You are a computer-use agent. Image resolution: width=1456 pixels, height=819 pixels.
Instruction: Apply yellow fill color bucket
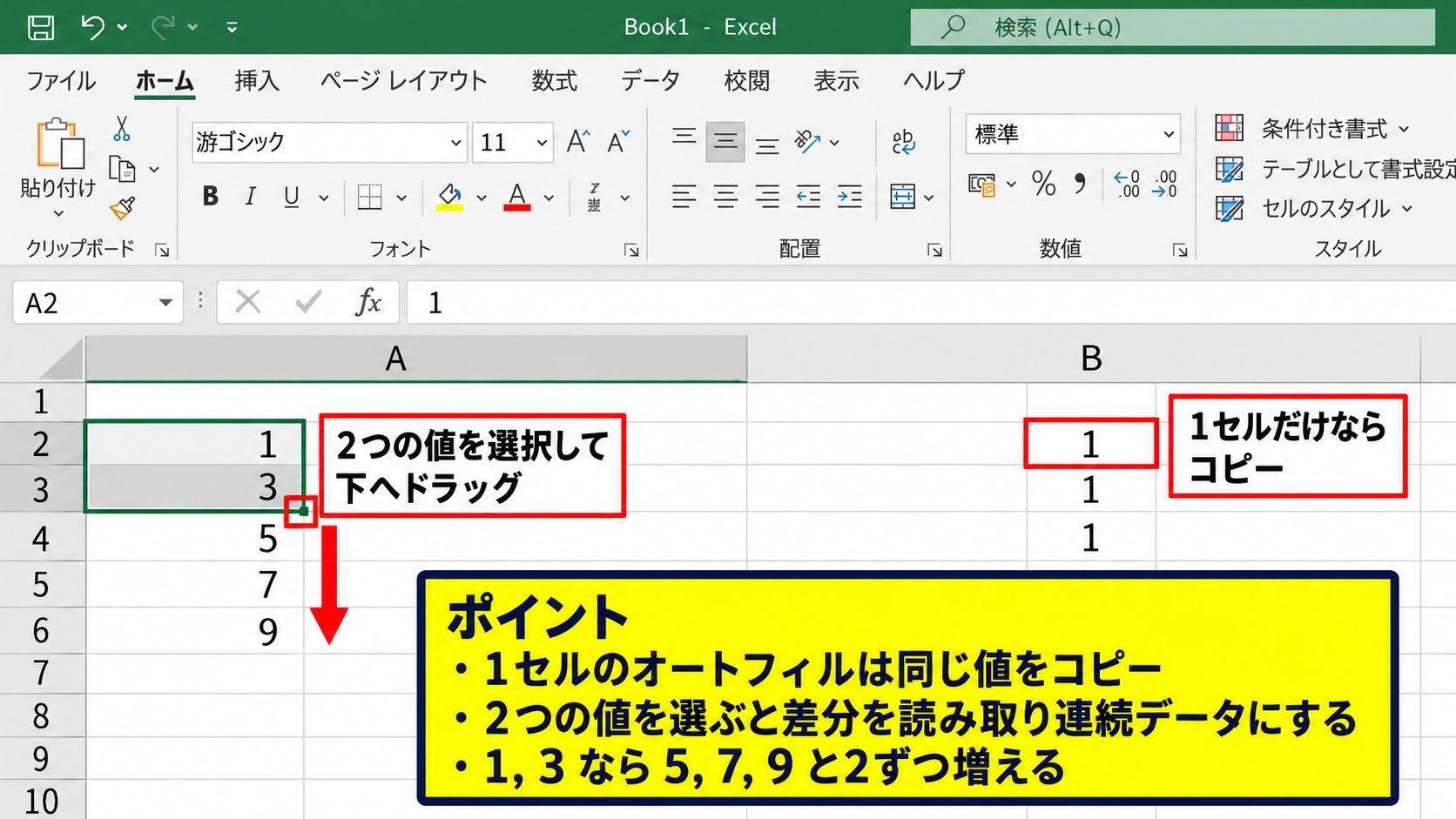click(x=449, y=197)
